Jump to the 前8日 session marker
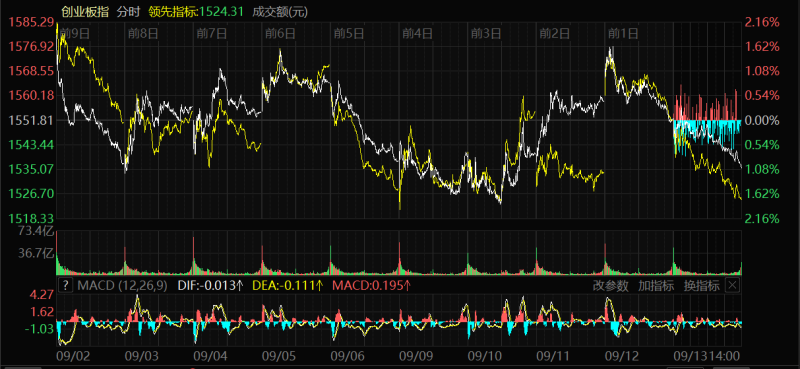800x369 pixels. click(x=143, y=34)
